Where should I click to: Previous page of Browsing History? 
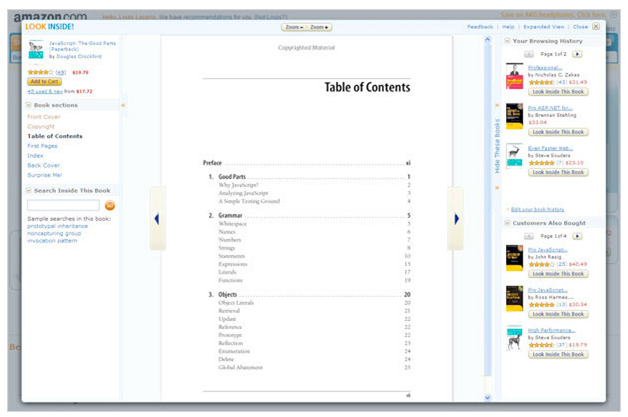click(x=529, y=54)
